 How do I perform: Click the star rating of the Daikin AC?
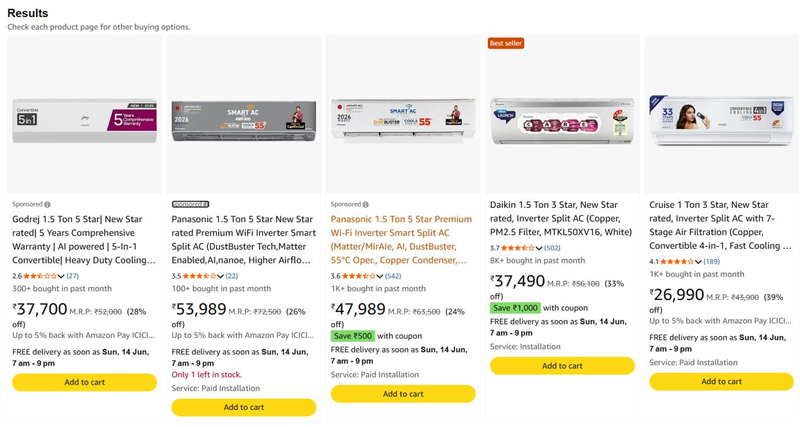(517, 248)
